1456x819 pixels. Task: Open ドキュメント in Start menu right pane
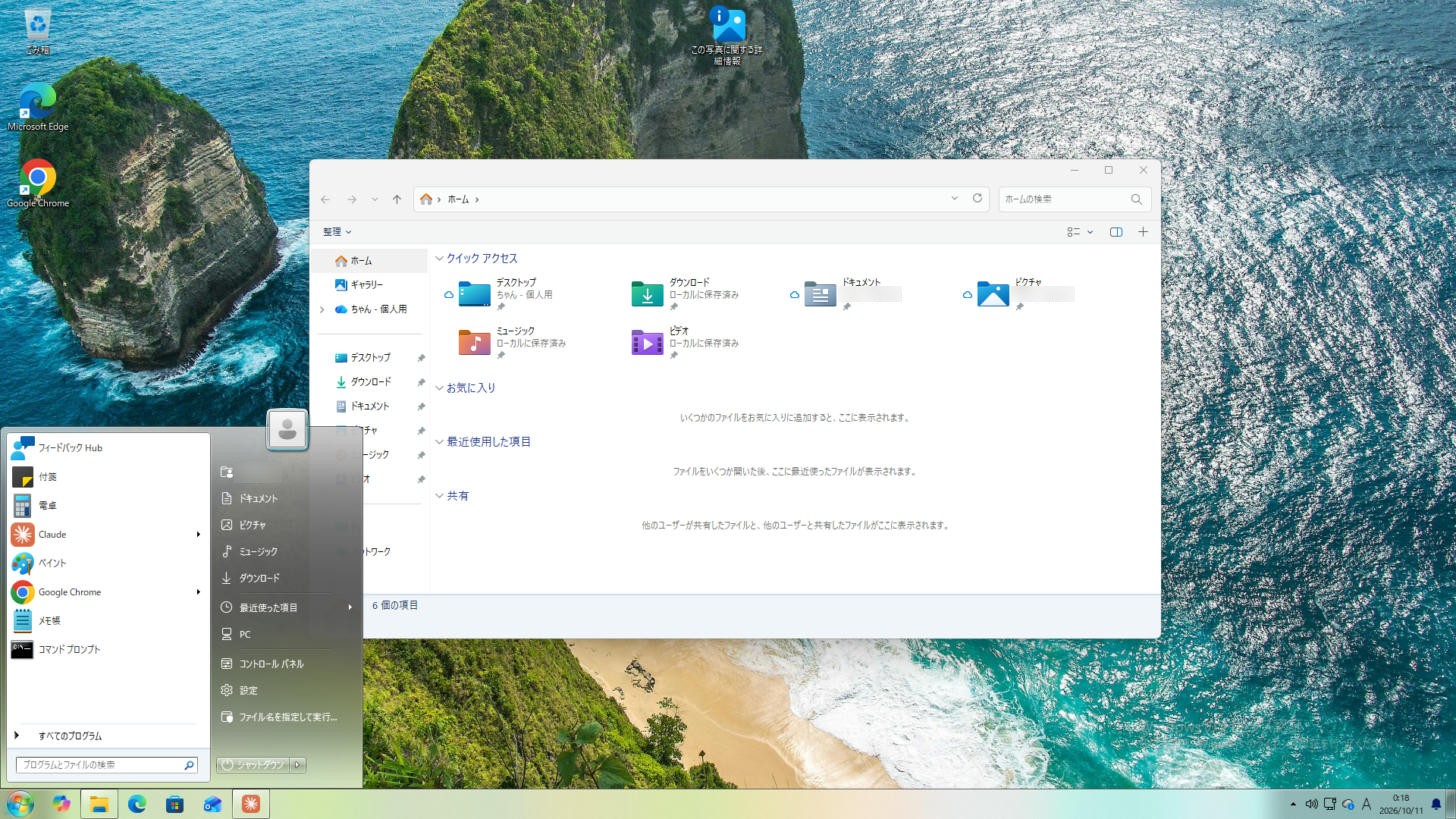[286, 499]
